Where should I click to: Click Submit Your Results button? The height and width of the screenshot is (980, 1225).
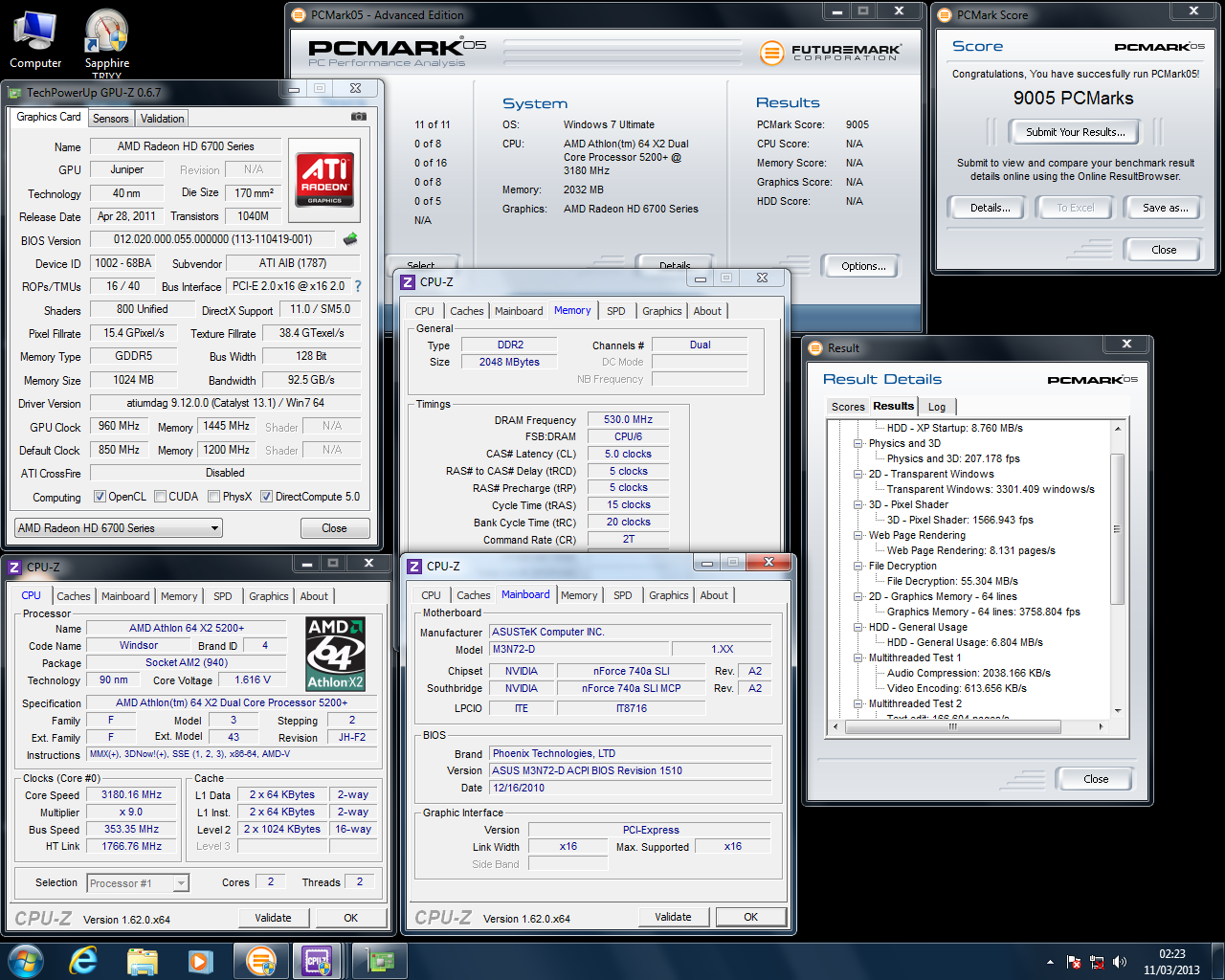point(1076,132)
